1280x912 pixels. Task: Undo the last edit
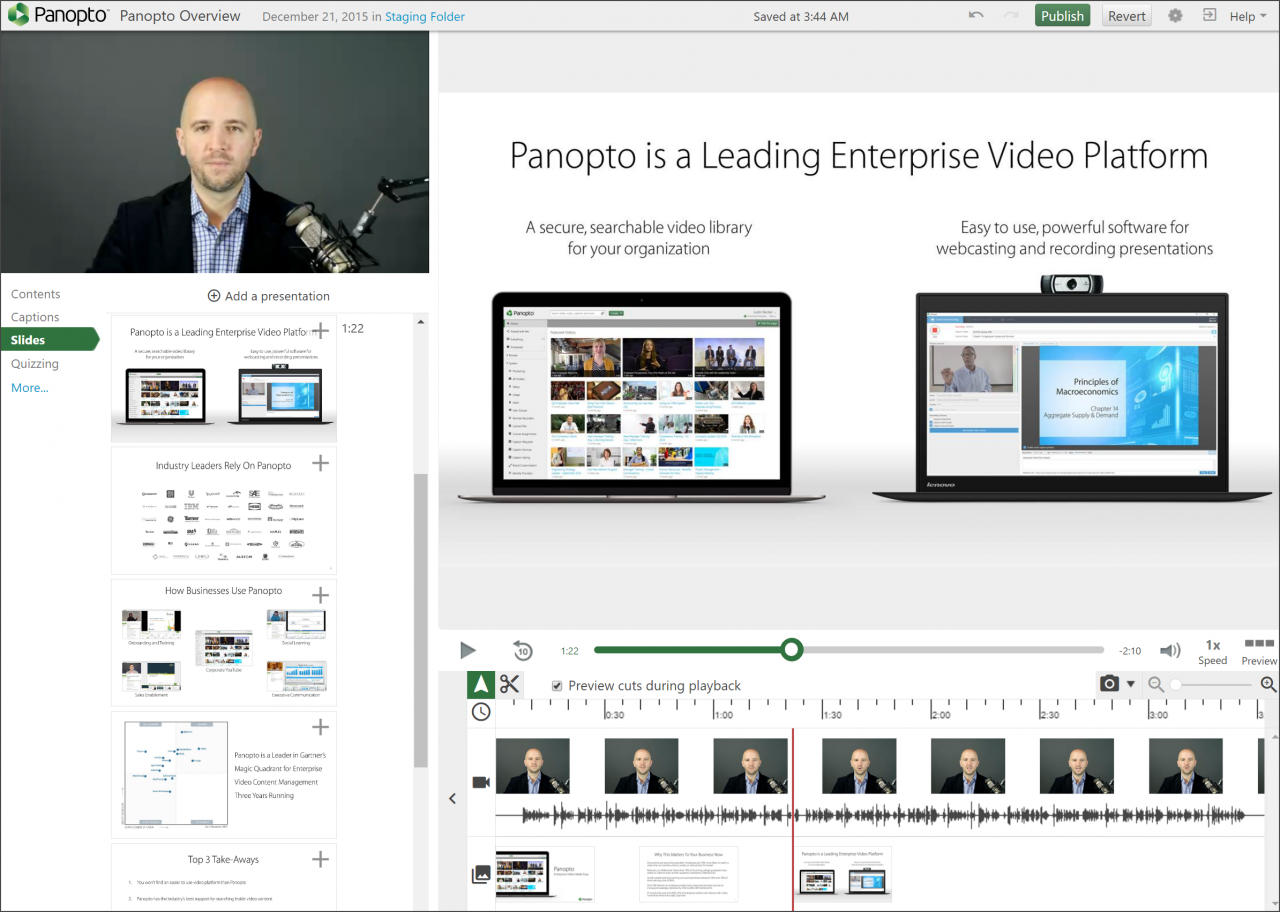pos(976,15)
